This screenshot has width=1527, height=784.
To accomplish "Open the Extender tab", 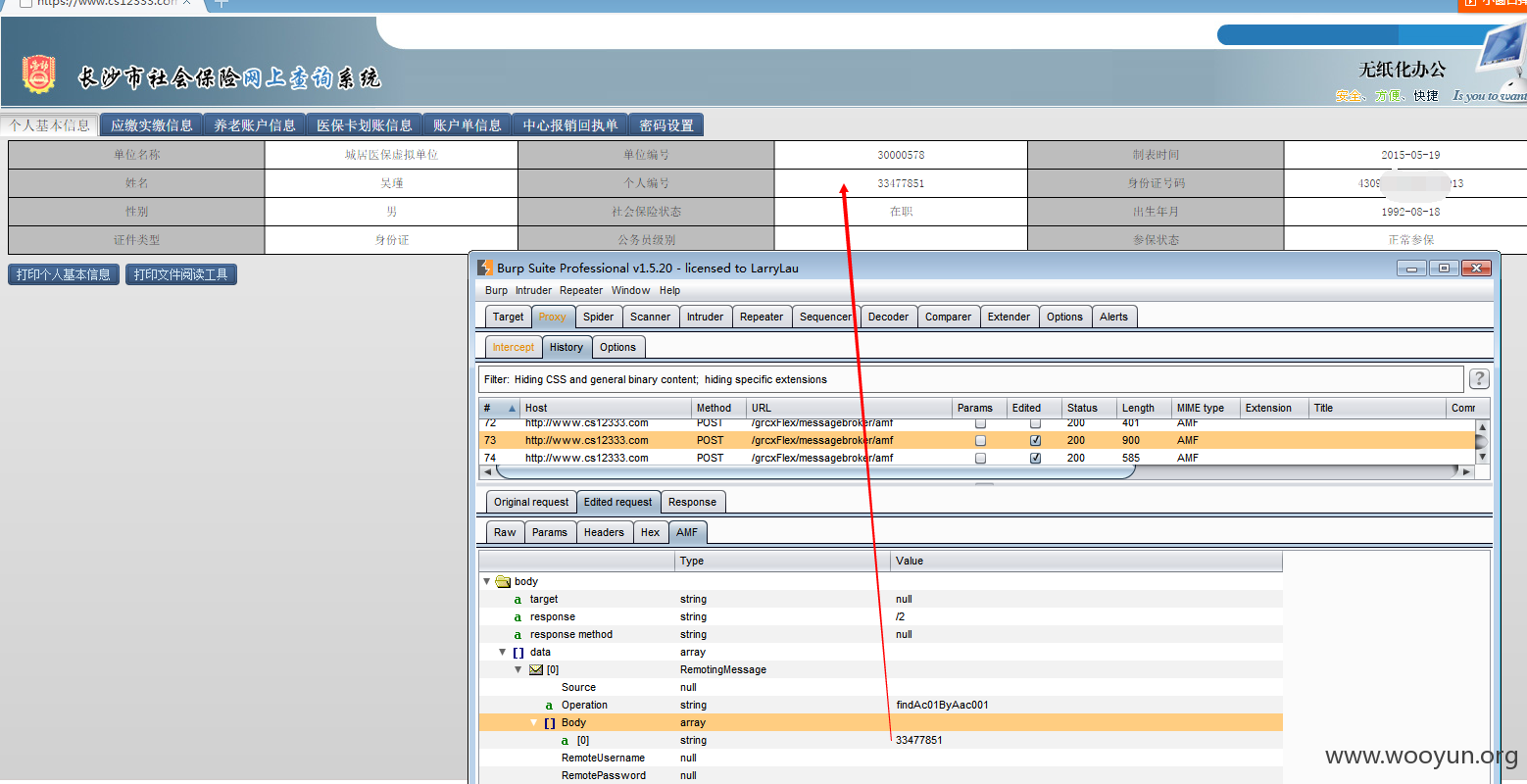I will (1009, 317).
